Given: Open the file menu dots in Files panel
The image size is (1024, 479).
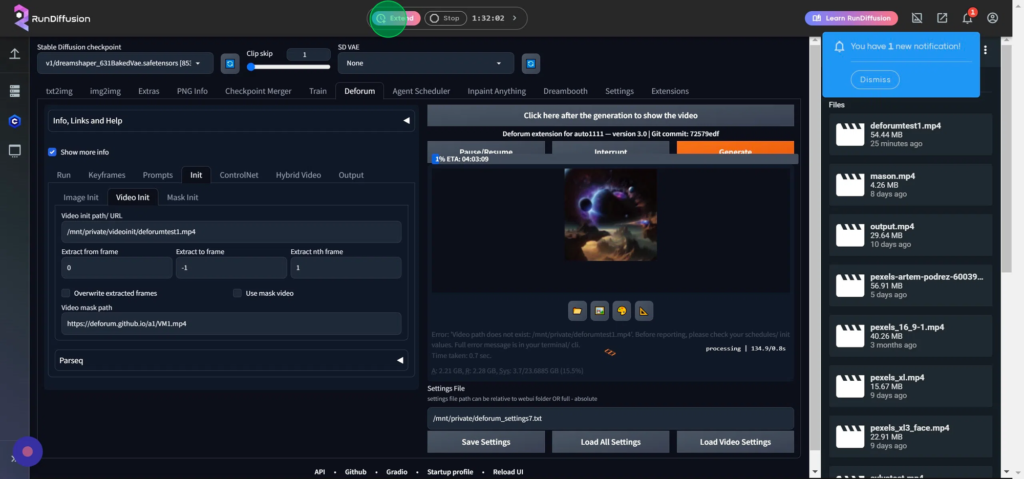Looking at the screenshot, I should (x=985, y=50).
